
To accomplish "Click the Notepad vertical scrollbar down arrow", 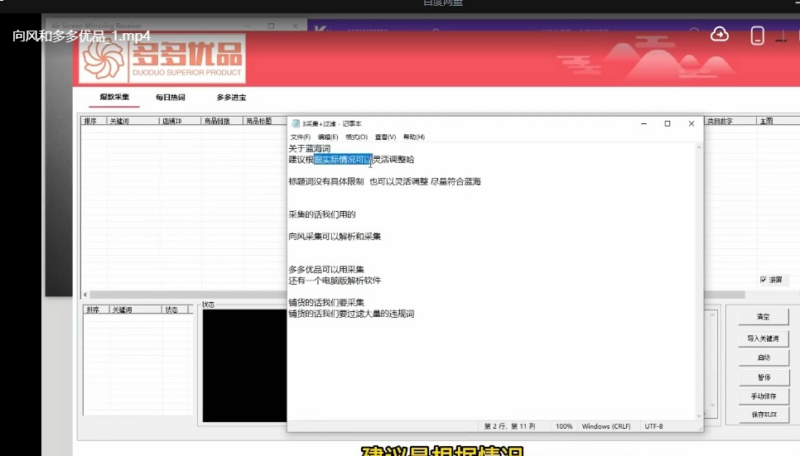I will point(698,416).
